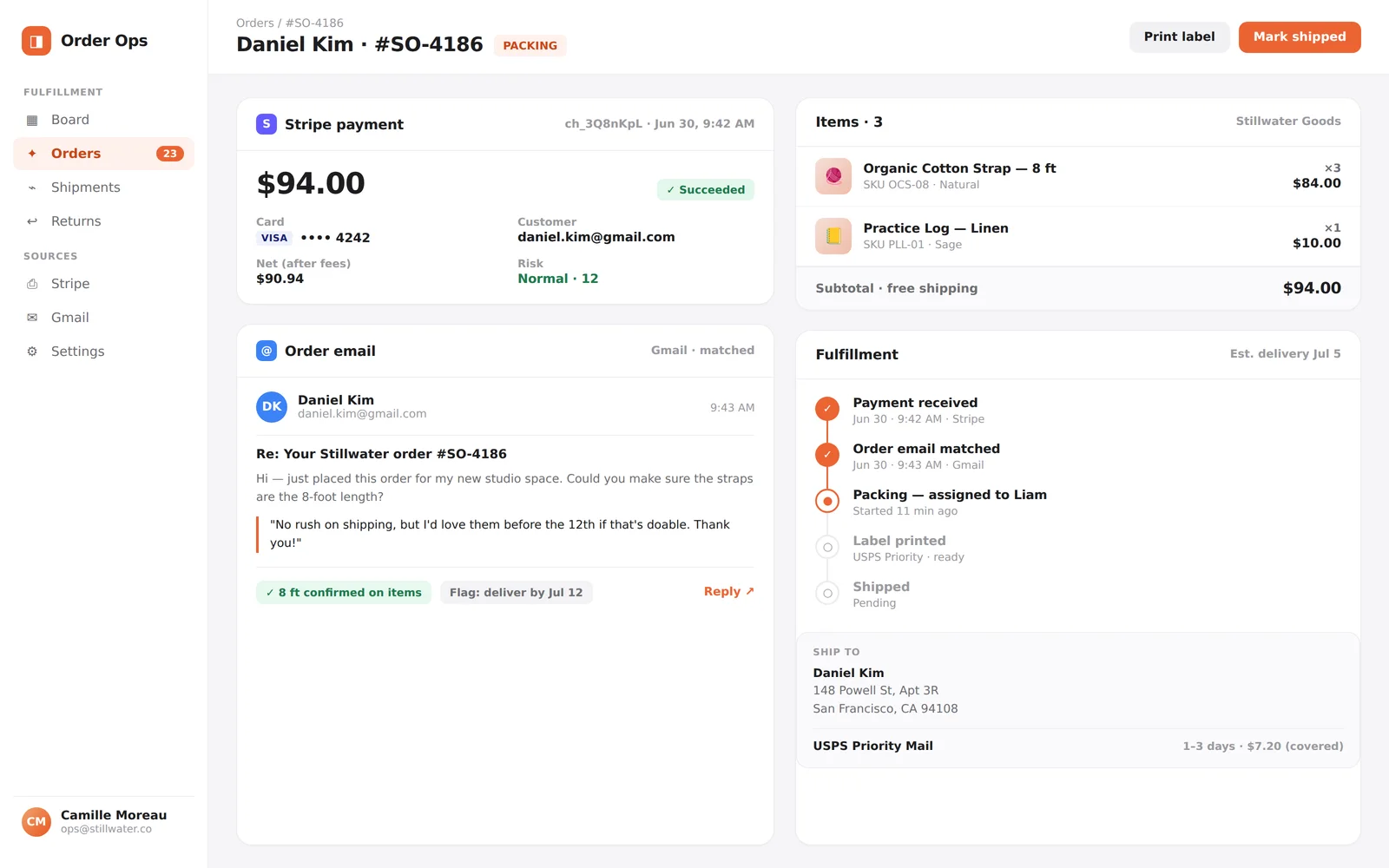Click the '148 Powell St, Apt 3R' address line
The image size is (1389, 868).
pyautogui.click(x=876, y=691)
